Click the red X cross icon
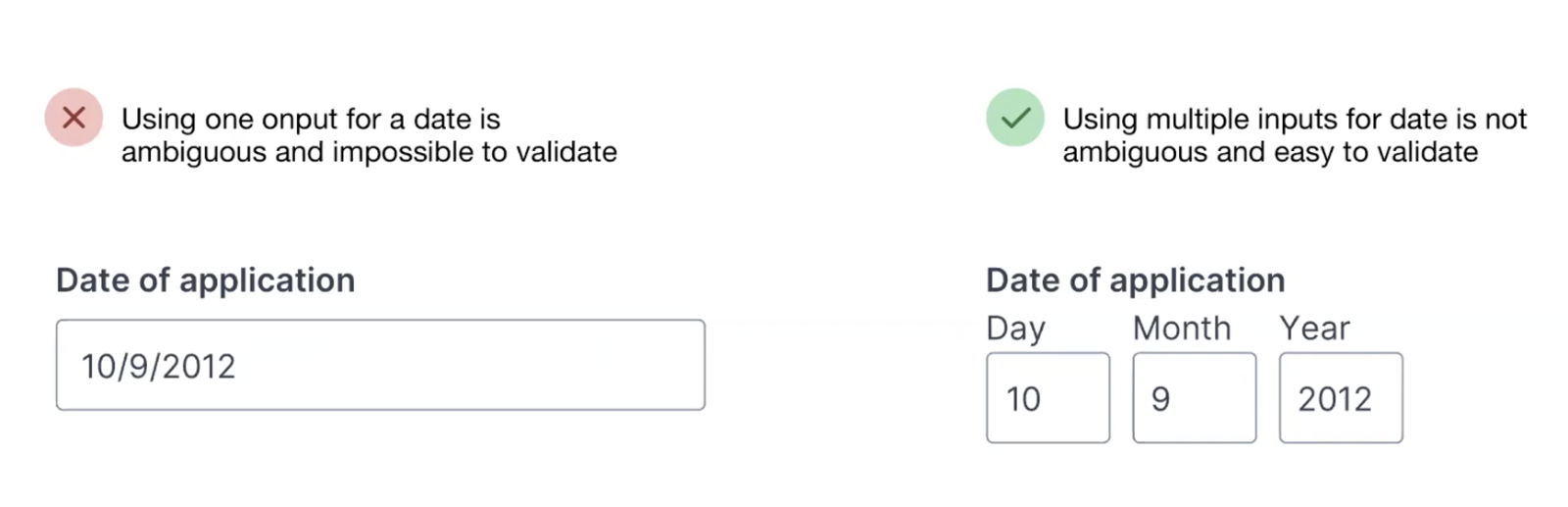 coord(73,118)
